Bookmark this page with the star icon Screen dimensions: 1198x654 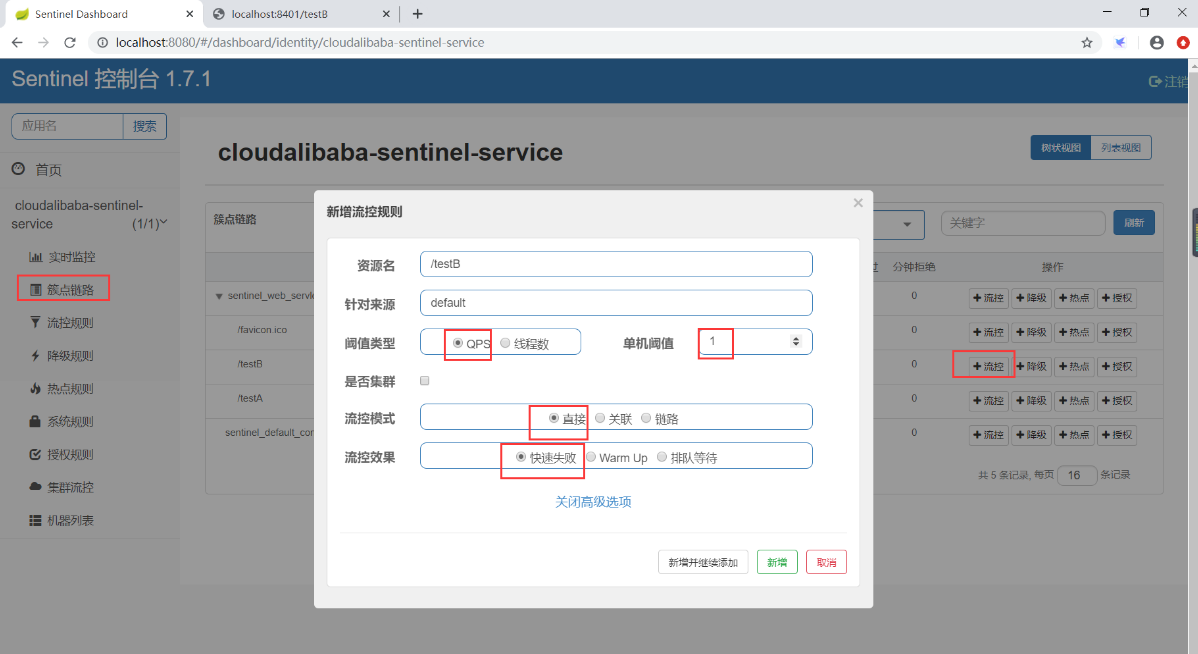[1087, 43]
